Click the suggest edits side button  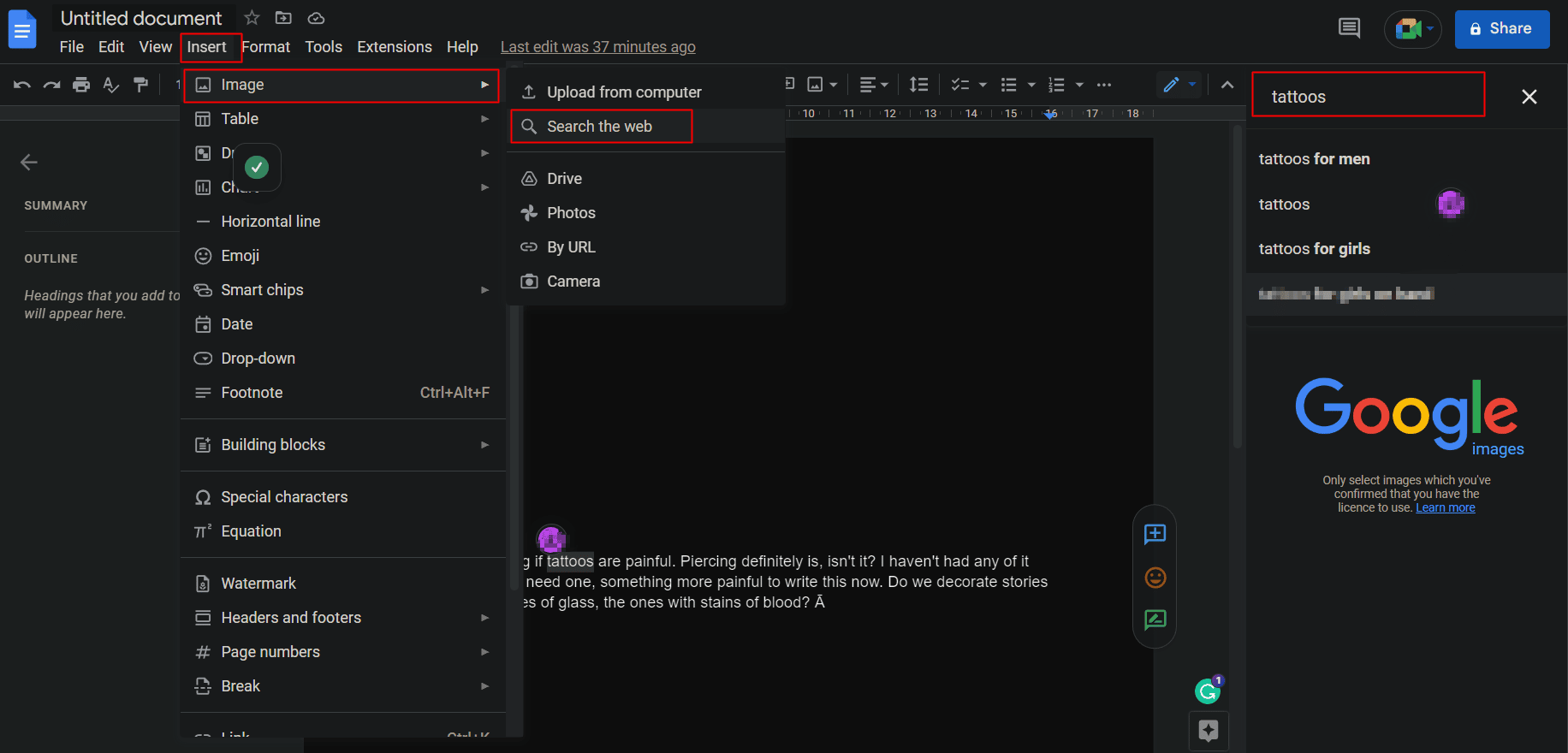[x=1155, y=620]
